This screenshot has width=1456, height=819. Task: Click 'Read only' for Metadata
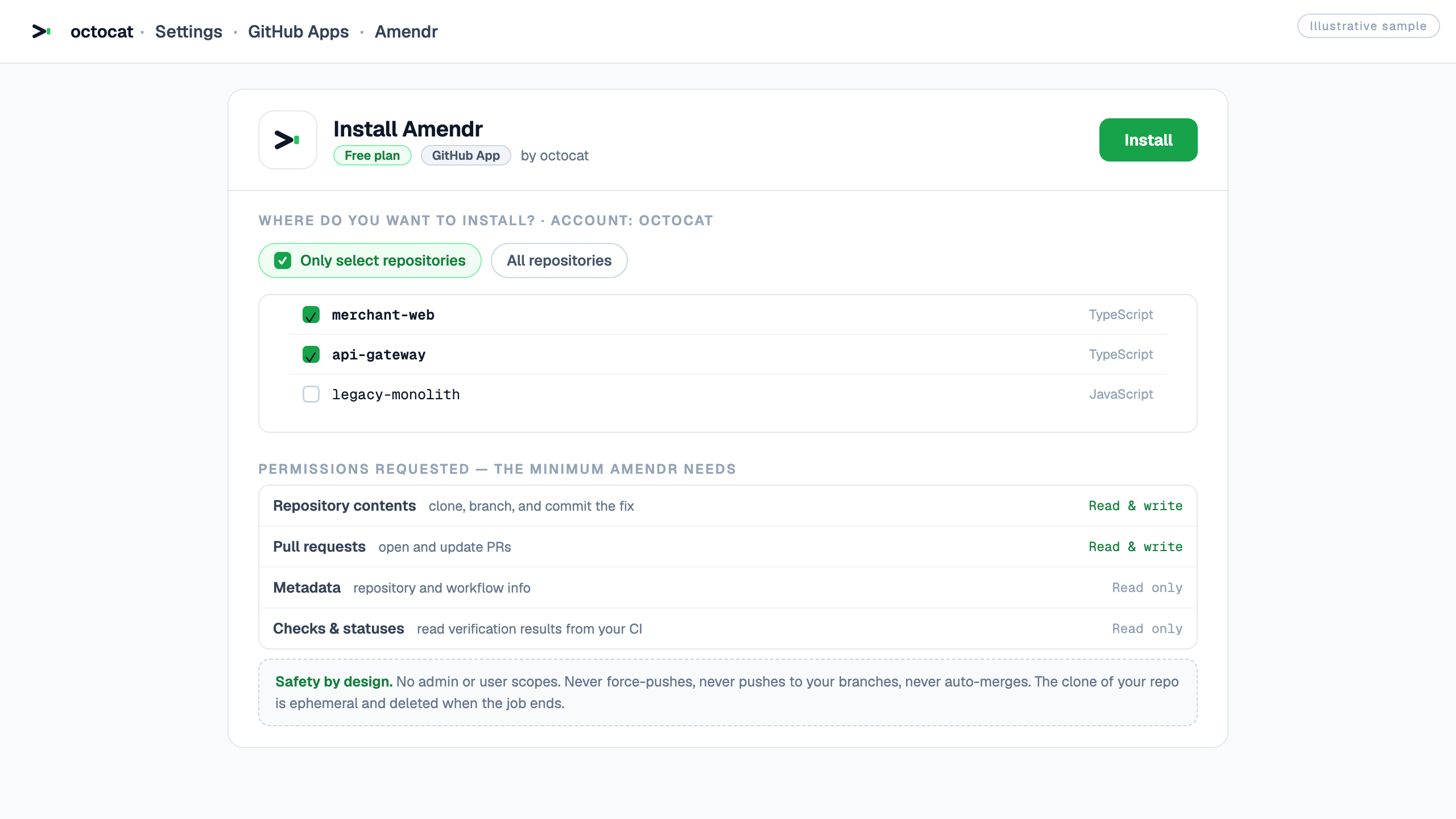(x=1147, y=588)
